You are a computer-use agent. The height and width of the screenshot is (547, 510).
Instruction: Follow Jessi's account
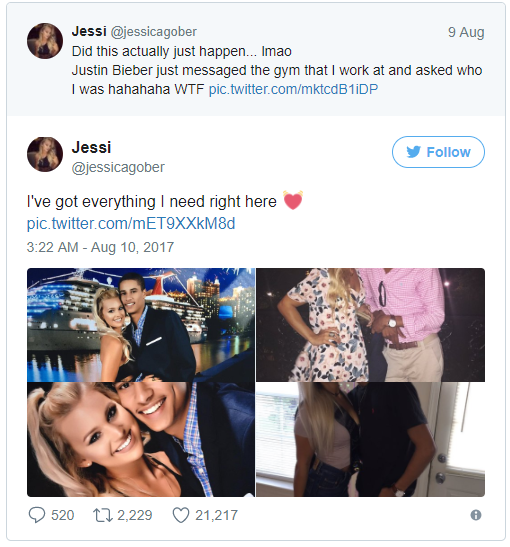pyautogui.click(x=438, y=152)
